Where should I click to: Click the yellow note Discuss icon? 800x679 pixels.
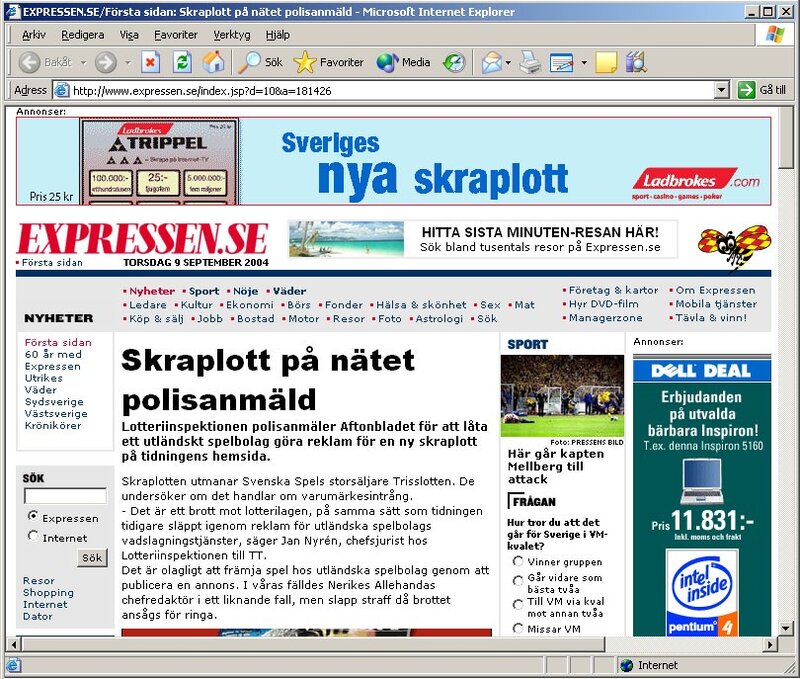[606, 63]
